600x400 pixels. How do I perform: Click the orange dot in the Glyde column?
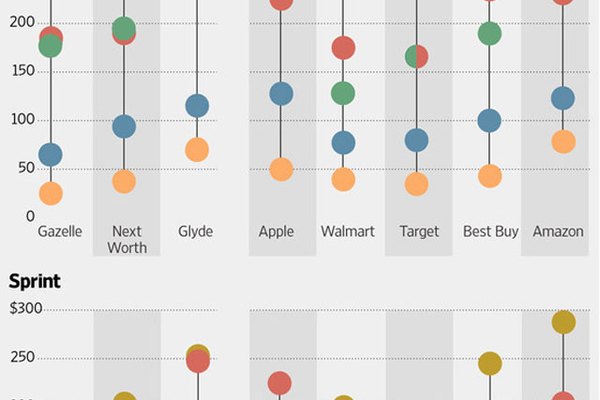[x=197, y=150]
